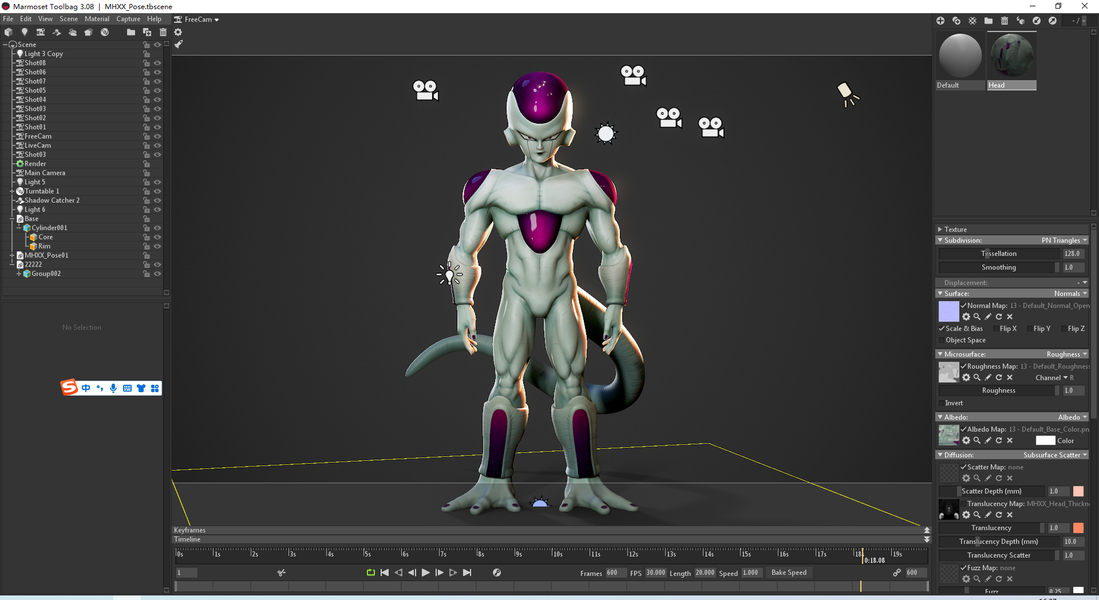The height and width of the screenshot is (600, 1099).
Task: Enable the Flip Y checkbox
Action: pos(1030,329)
